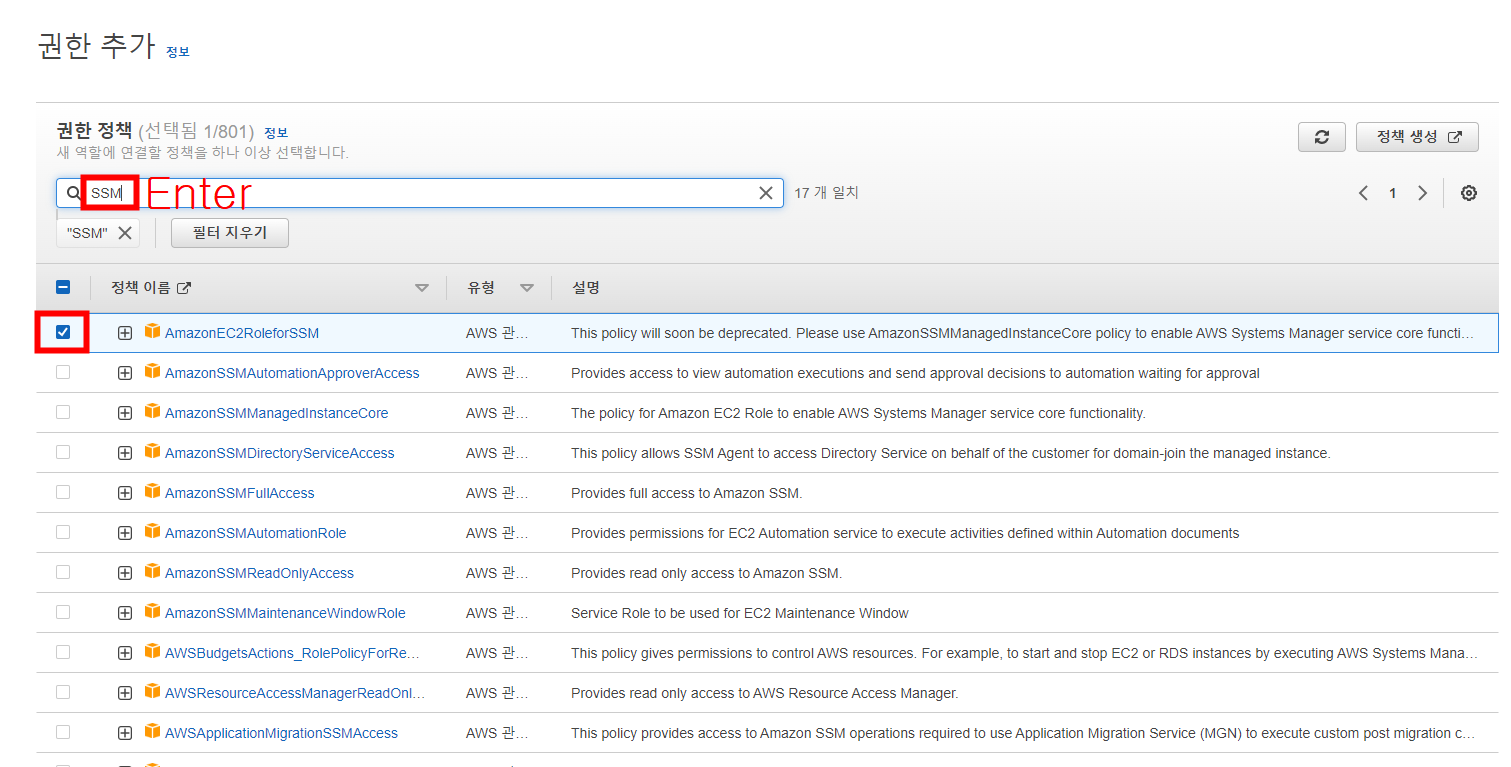Open AmazonSSMReadOnlyAccess policy link
This screenshot has width=1511, height=767.
point(260,573)
